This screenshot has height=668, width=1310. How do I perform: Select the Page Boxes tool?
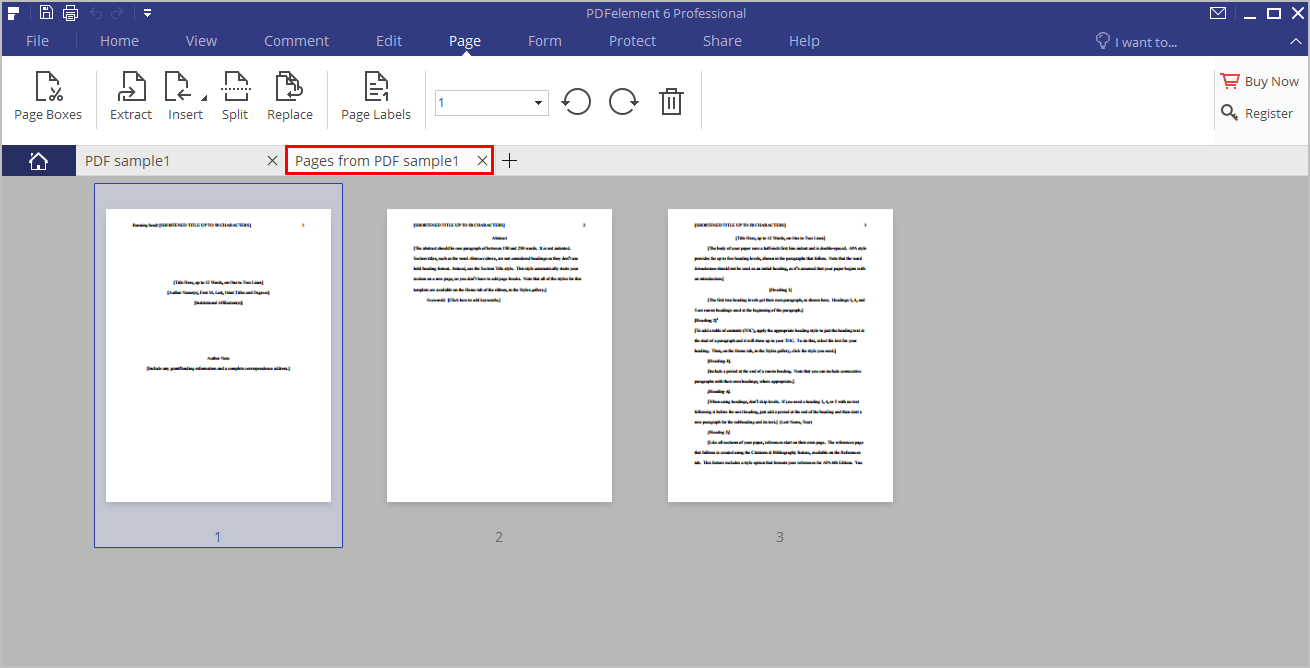tap(47, 95)
